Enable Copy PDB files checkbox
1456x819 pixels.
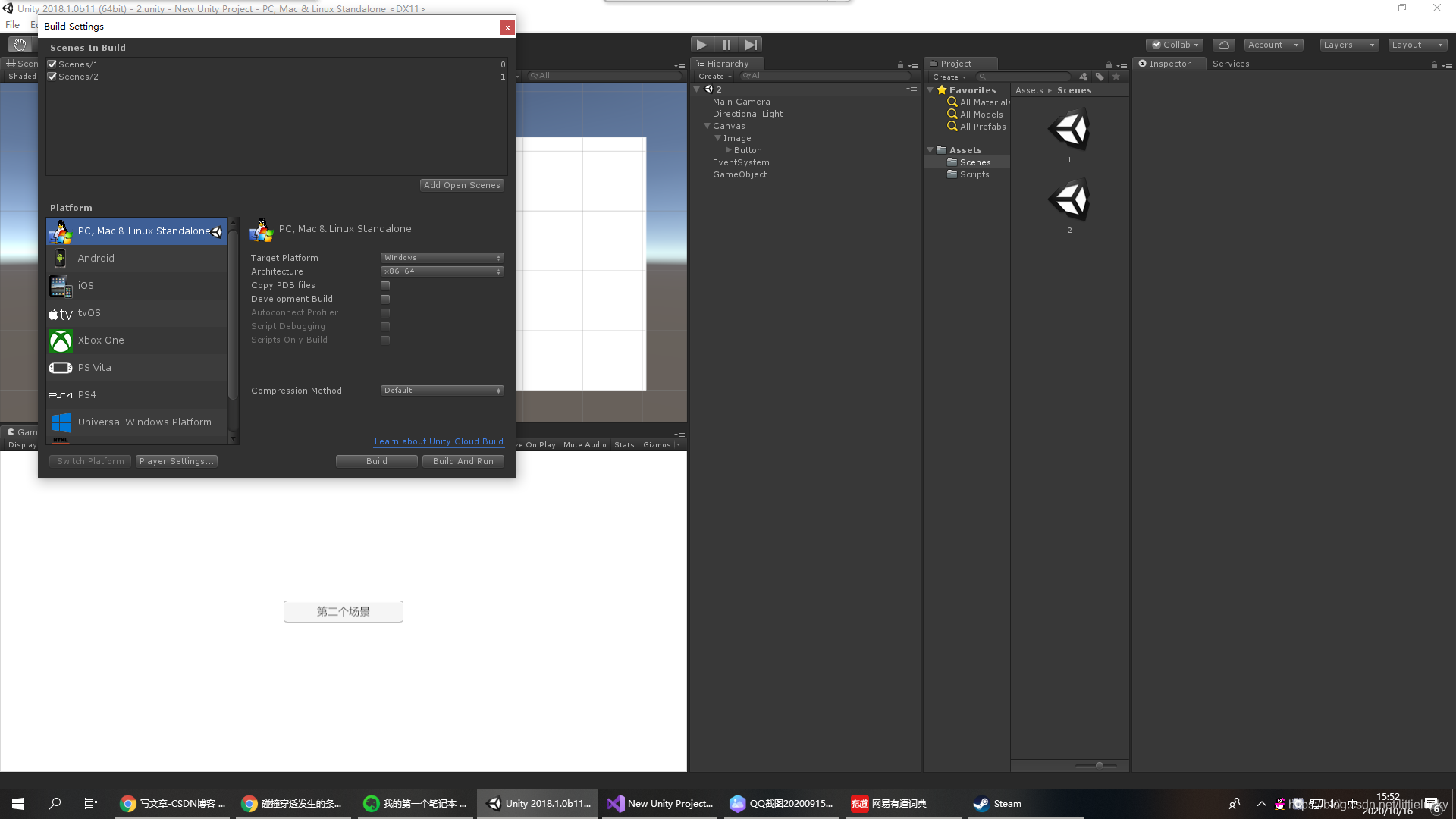[385, 286]
